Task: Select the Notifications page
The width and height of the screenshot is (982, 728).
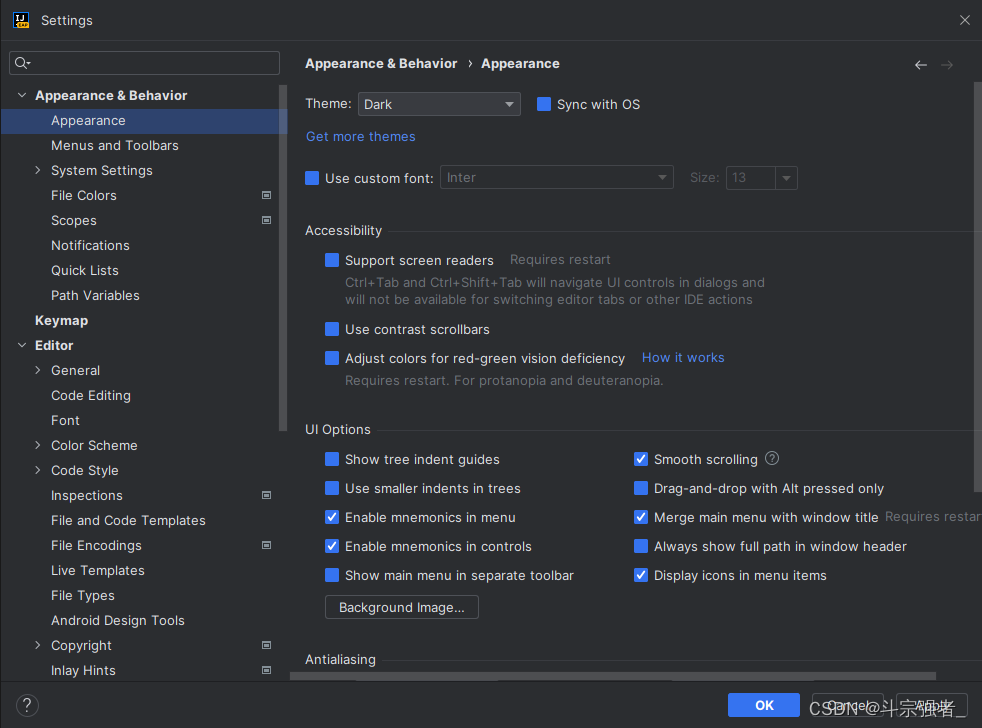Action: (90, 246)
